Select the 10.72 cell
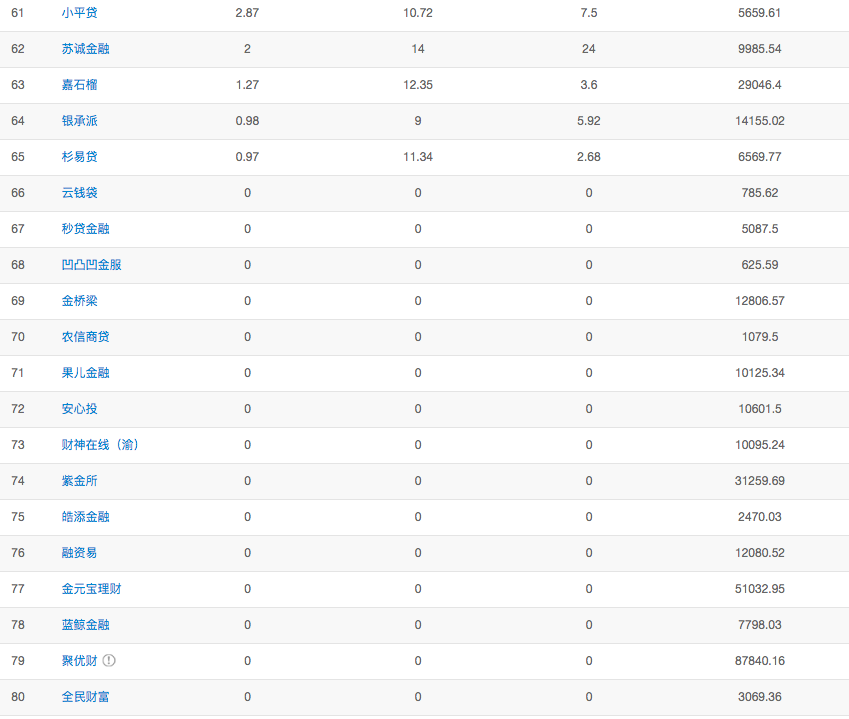This screenshot has height=719, width=849. 418,13
